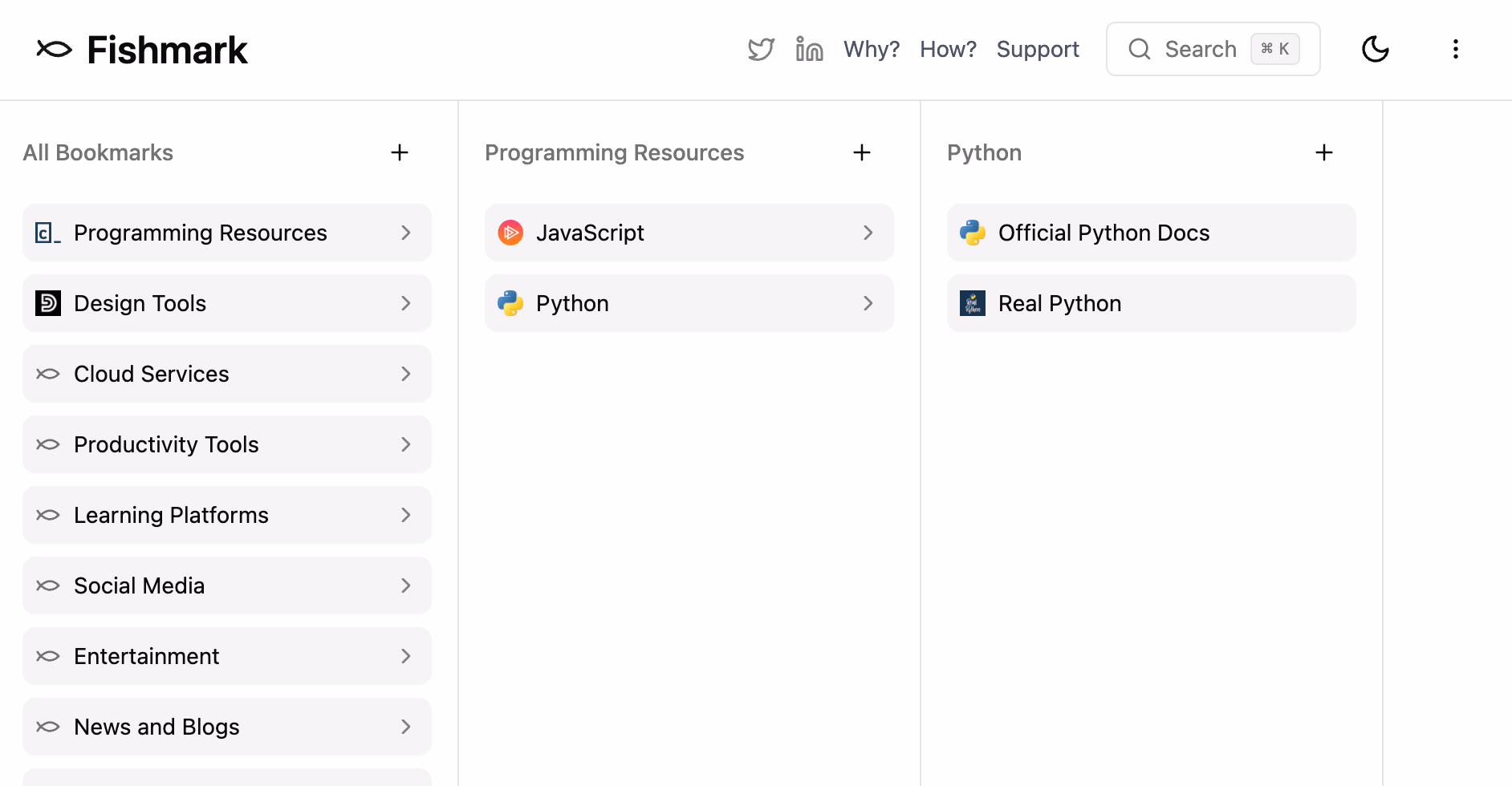
Task: Click the Official Python Docs favicon
Action: pyautogui.click(x=973, y=233)
